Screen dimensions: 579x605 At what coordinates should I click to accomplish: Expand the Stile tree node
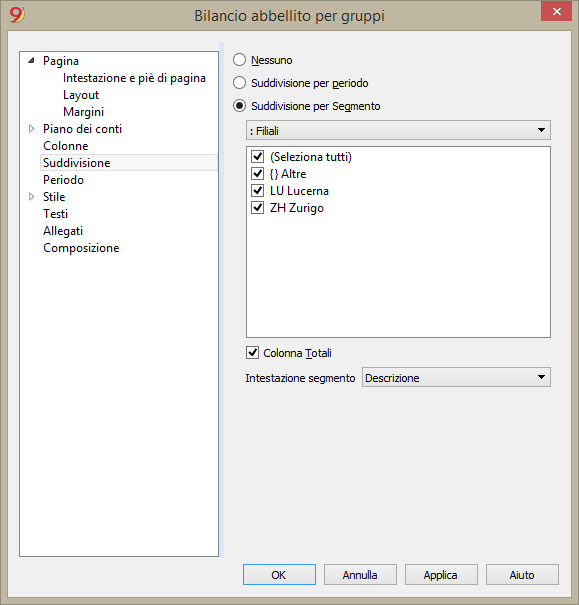(32, 196)
